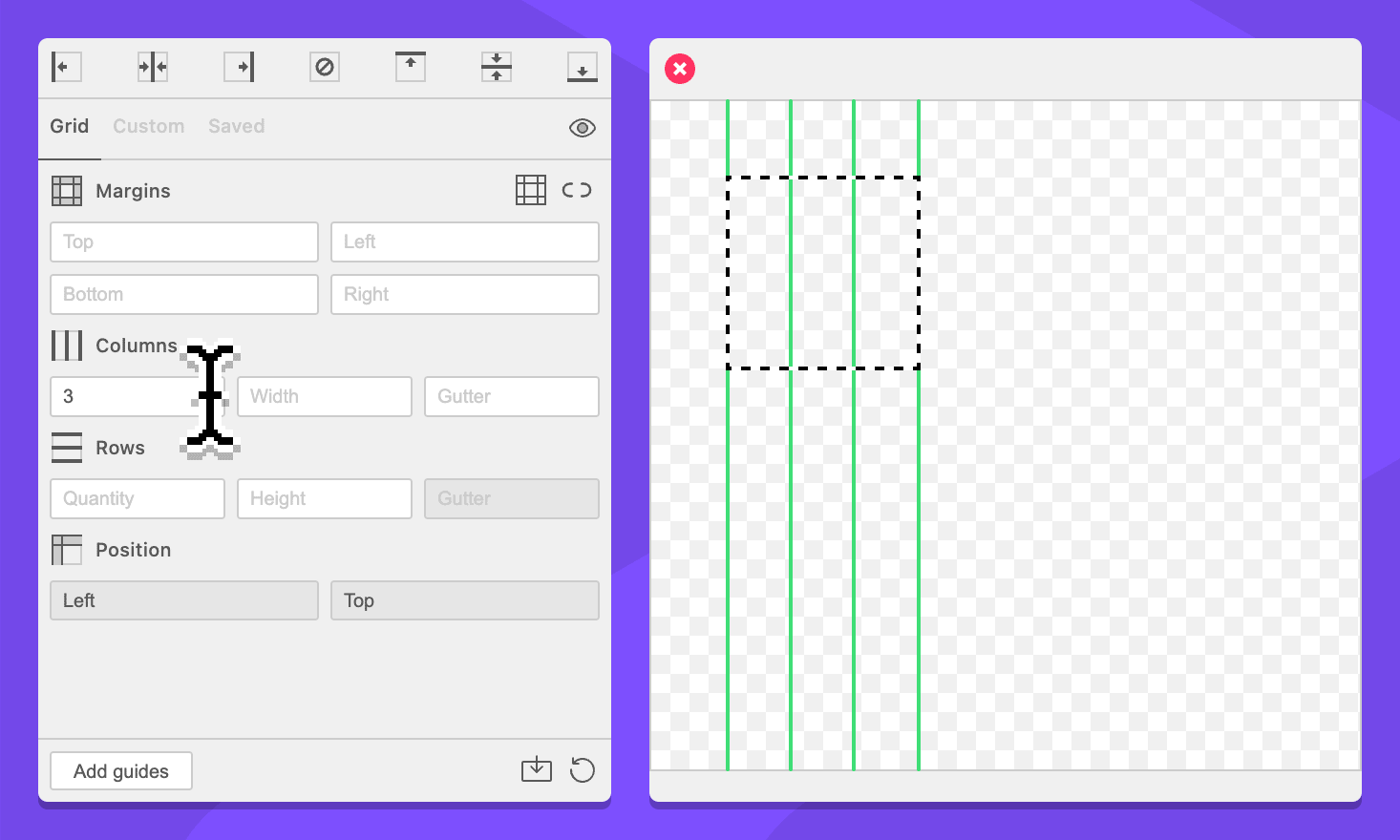Close the preview window with red button
The height and width of the screenshot is (840, 1400).
tap(680, 69)
